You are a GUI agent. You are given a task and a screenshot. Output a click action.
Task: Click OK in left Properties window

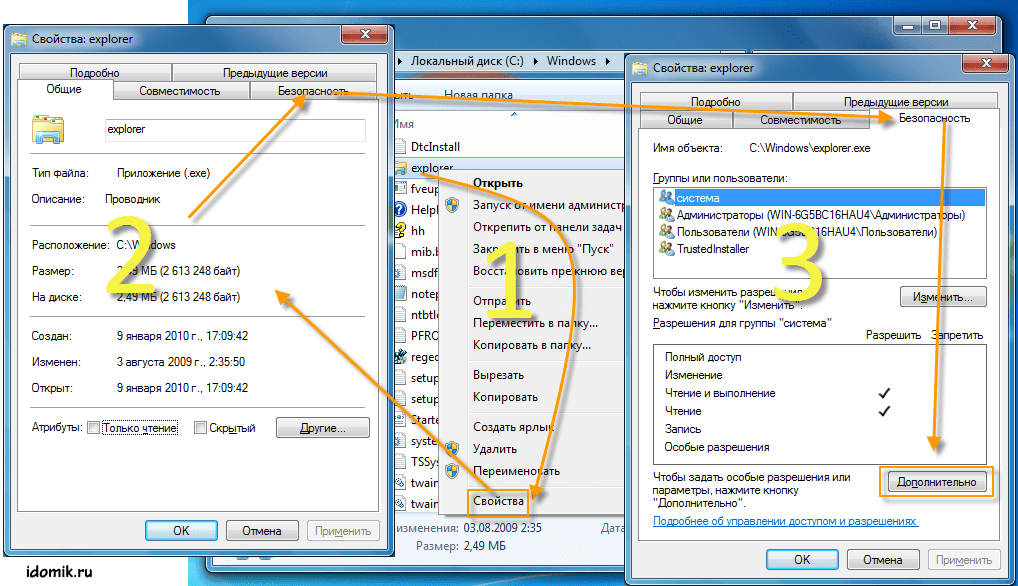[181, 530]
